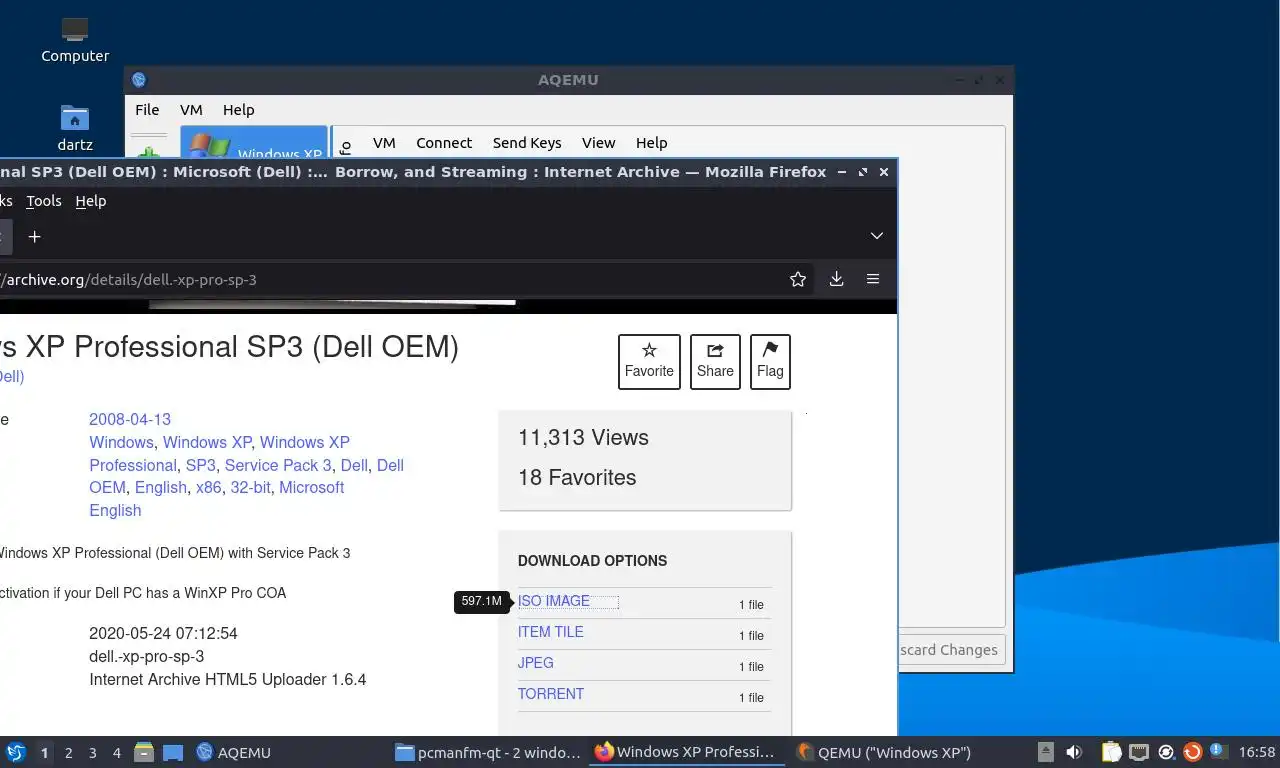
Task: Minimize the Firefox window
Action: [x=842, y=172]
